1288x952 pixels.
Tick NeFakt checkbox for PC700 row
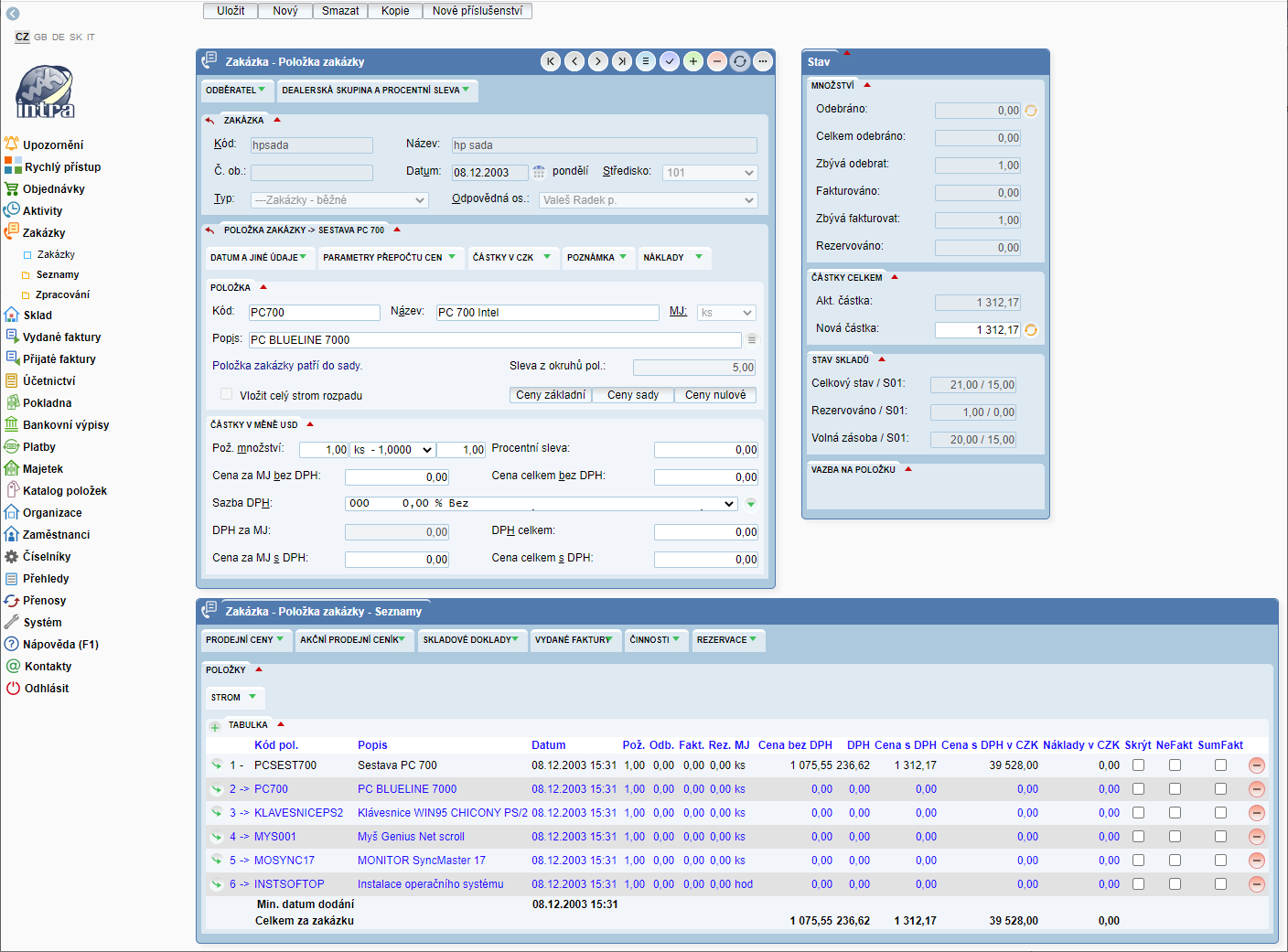(1175, 789)
